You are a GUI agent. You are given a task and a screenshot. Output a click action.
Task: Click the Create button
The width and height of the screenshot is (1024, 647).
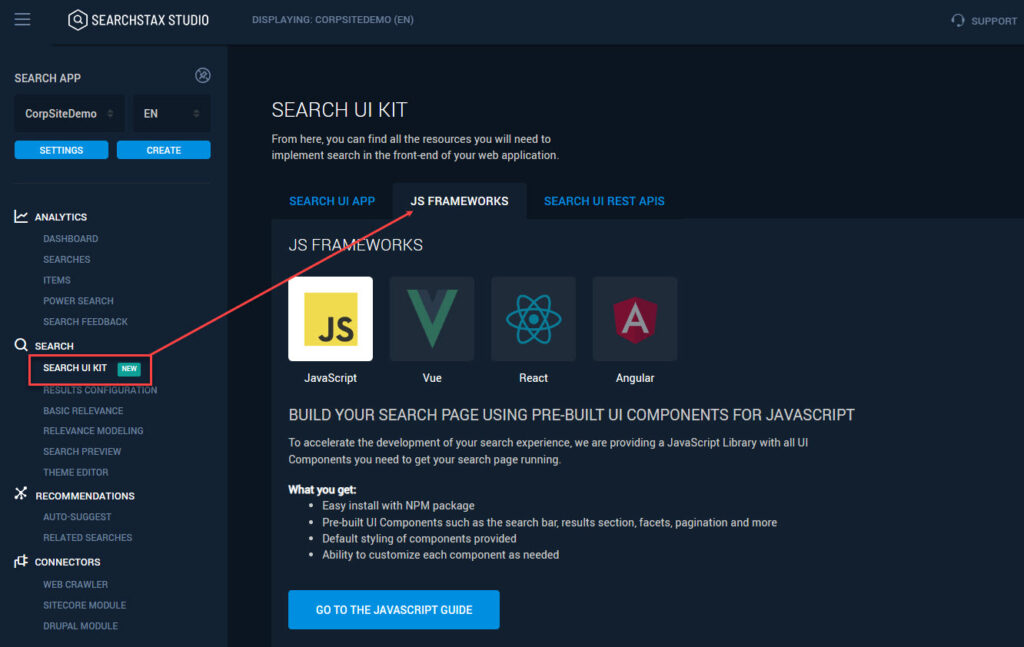click(163, 150)
